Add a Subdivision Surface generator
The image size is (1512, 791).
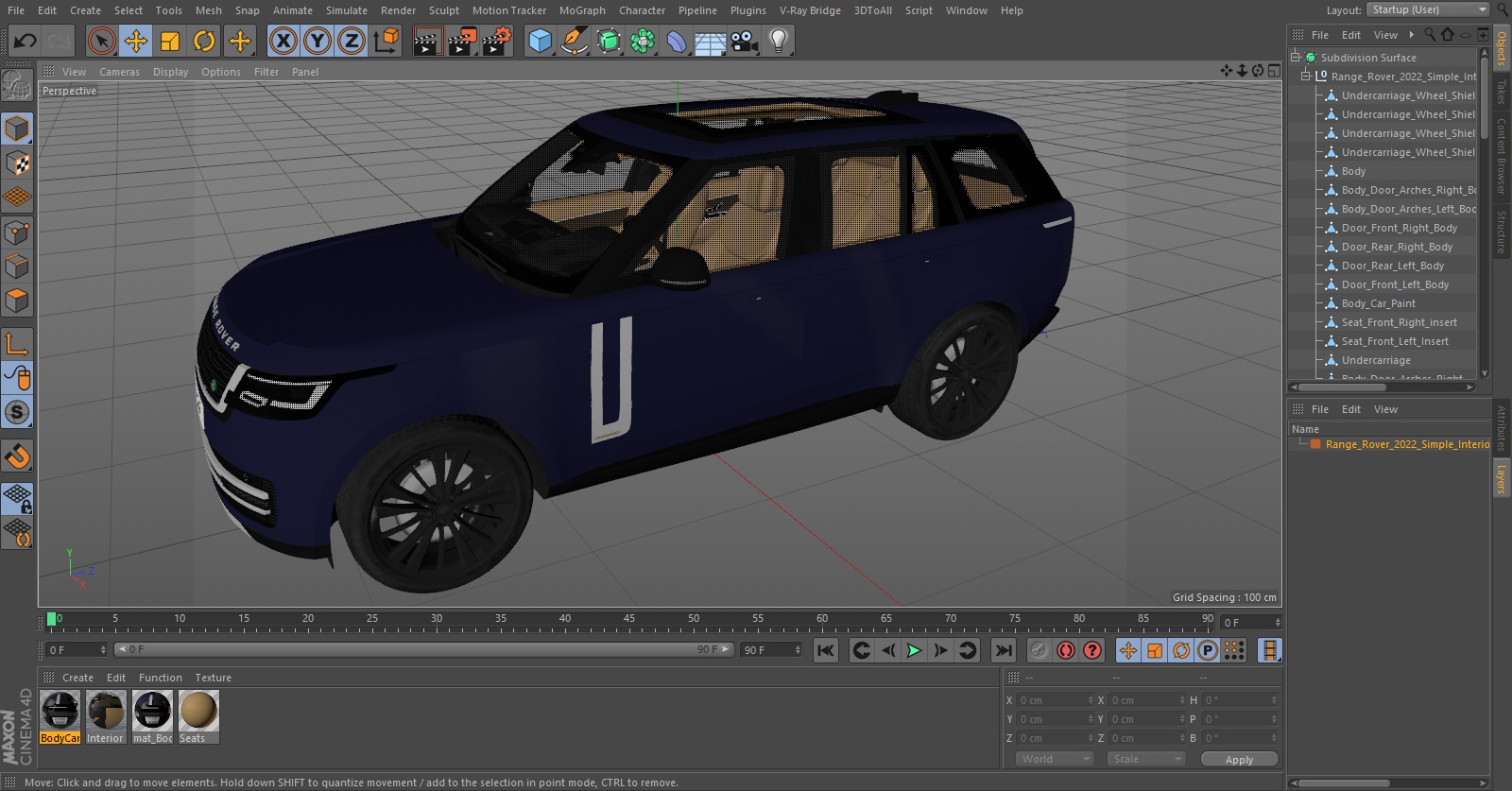click(x=609, y=41)
